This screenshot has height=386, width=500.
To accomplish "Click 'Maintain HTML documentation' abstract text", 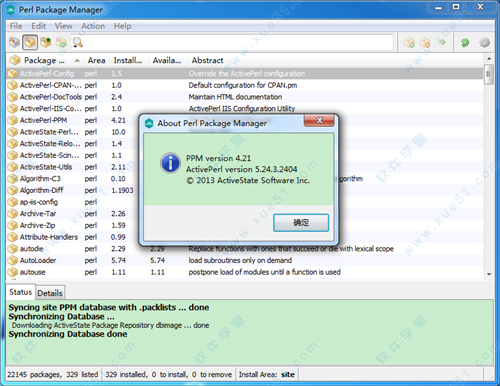I will pyautogui.click(x=235, y=97).
